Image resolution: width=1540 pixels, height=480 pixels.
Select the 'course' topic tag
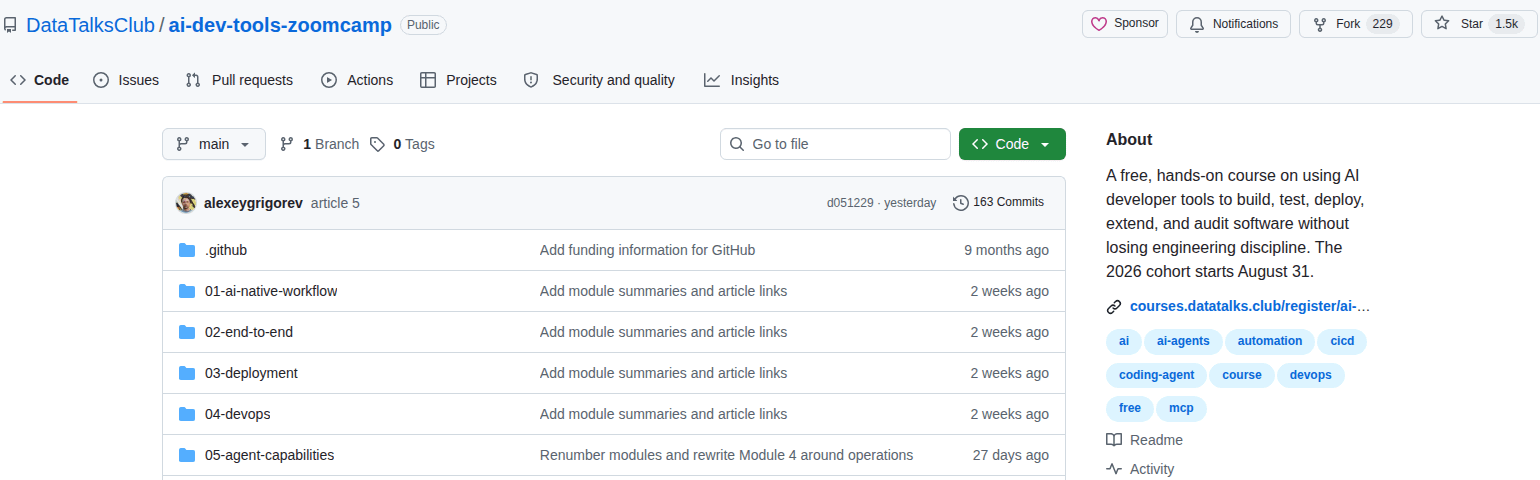coord(1242,375)
